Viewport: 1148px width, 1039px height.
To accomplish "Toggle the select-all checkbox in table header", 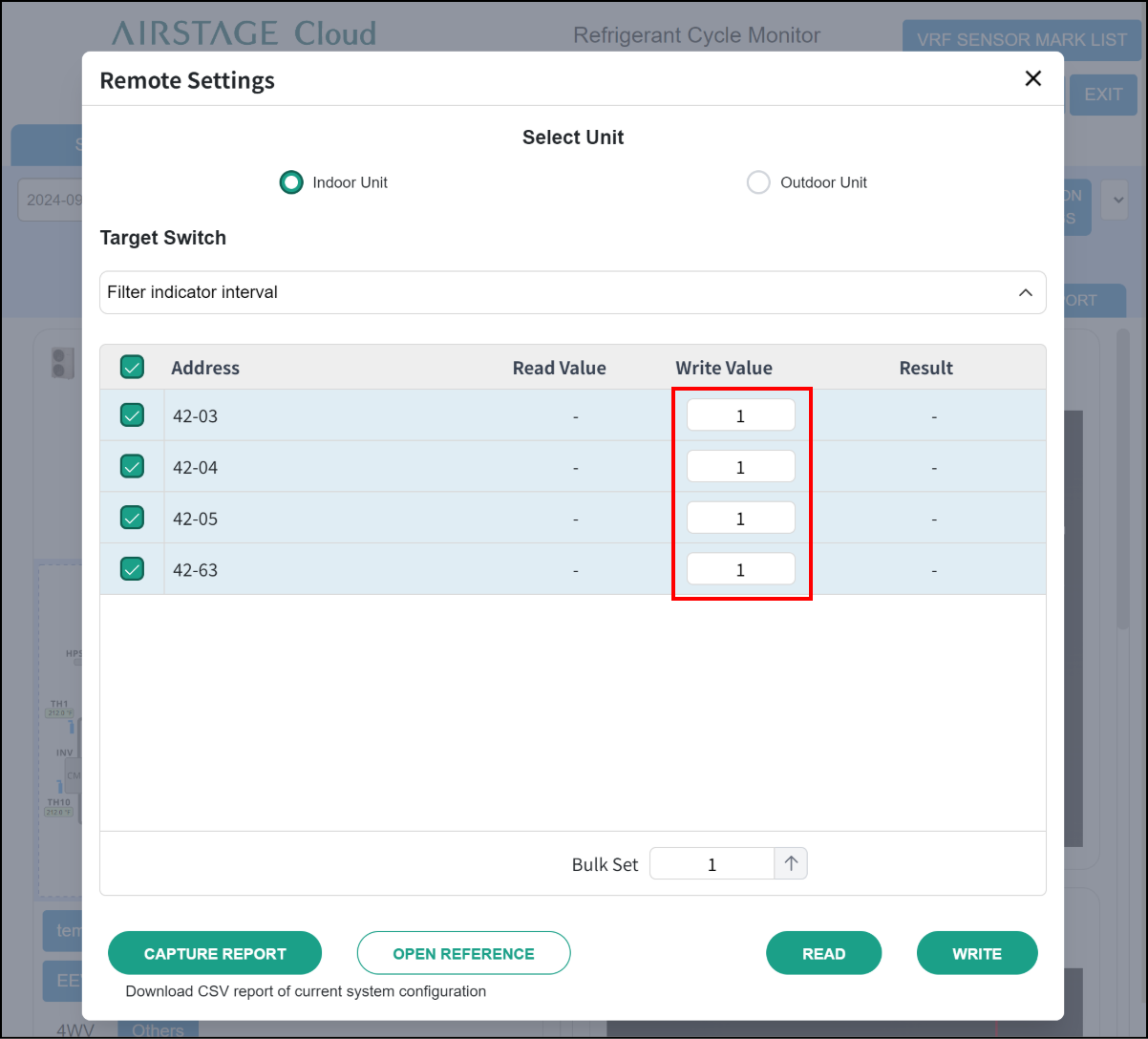I will point(132,367).
